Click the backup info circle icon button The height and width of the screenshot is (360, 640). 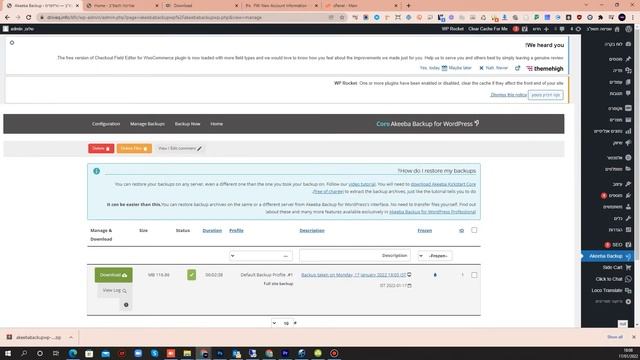tap(126, 305)
